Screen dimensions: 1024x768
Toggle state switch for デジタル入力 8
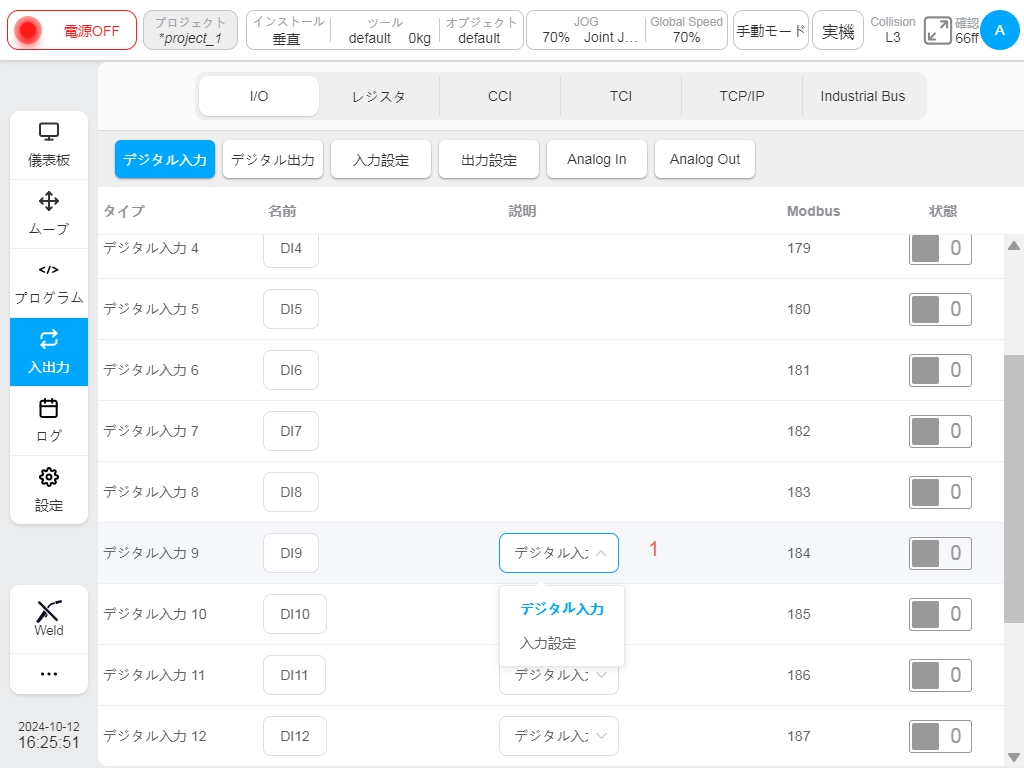pos(940,492)
